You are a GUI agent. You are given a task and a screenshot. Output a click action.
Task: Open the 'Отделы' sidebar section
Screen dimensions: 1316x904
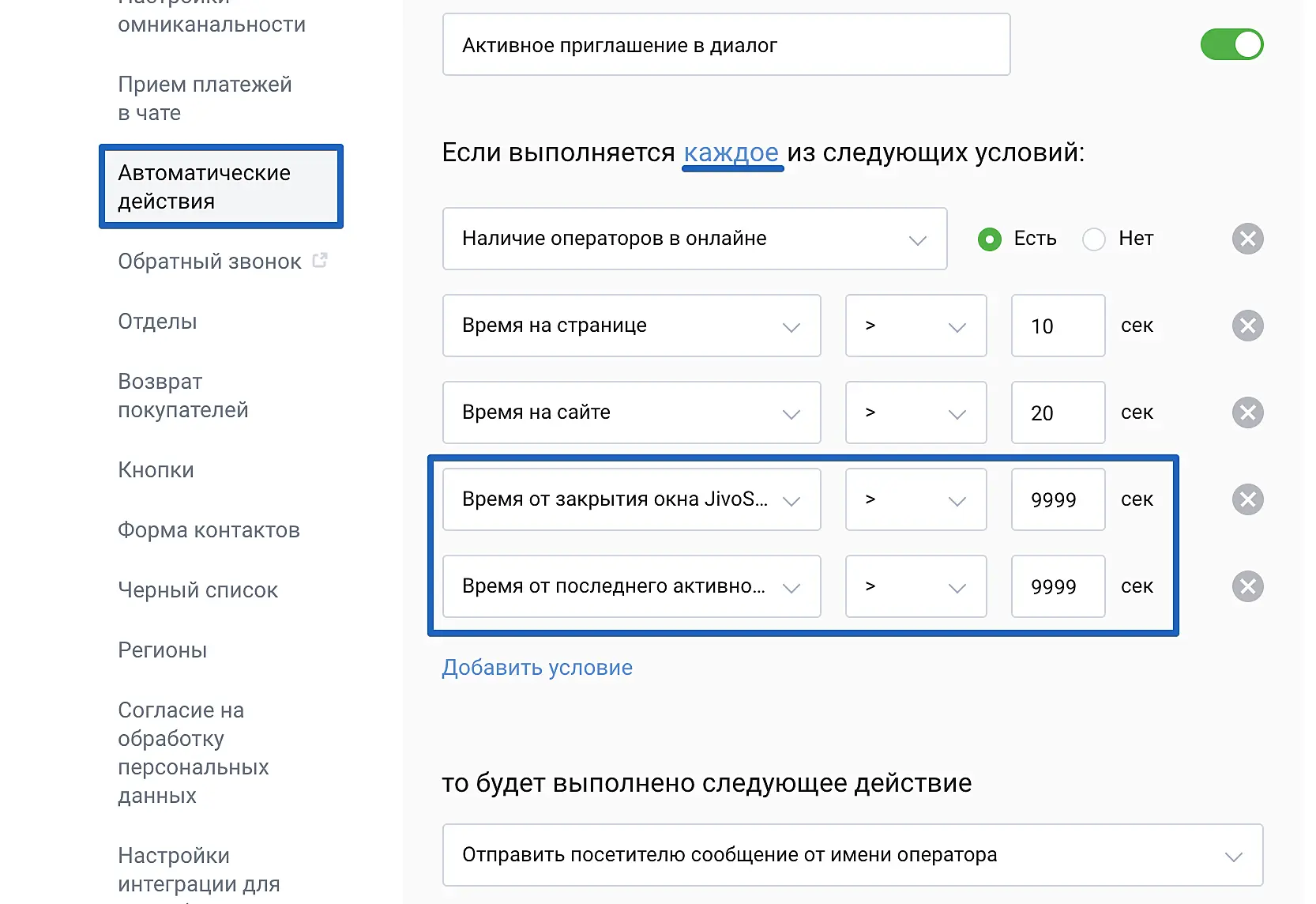(157, 322)
